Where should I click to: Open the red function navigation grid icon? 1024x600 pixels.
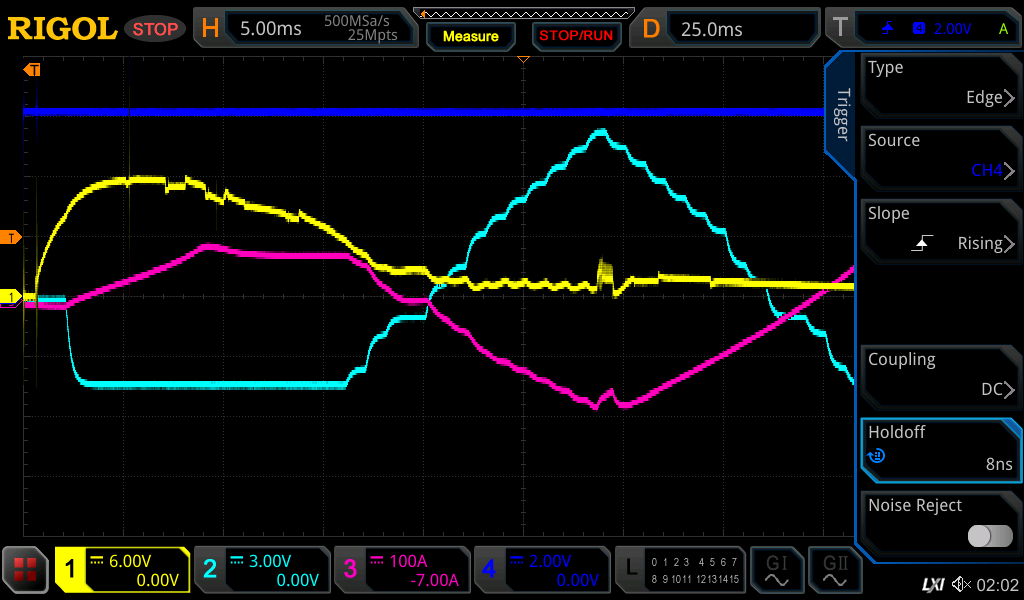25,570
